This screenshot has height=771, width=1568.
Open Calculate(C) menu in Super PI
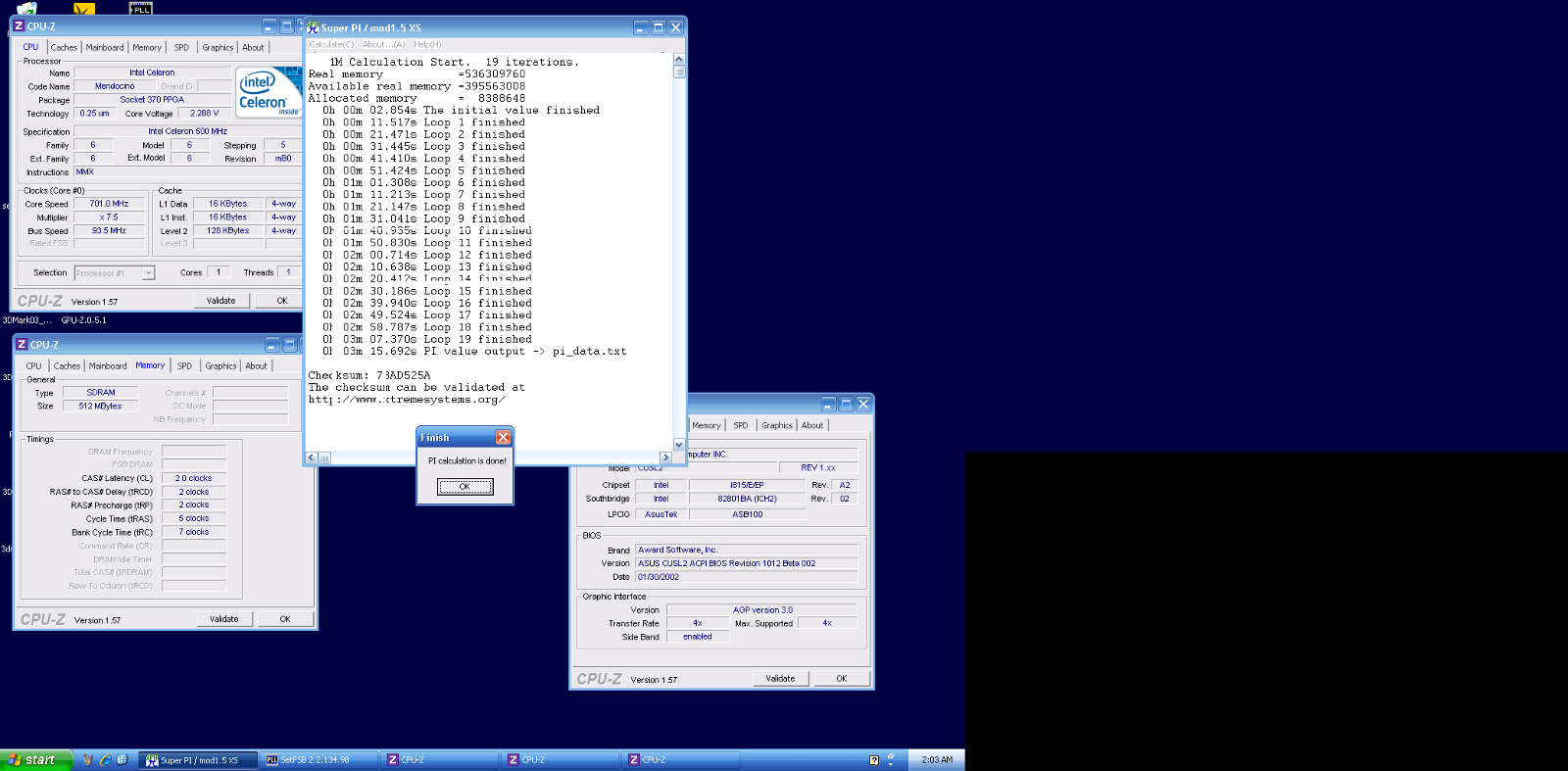pos(331,44)
